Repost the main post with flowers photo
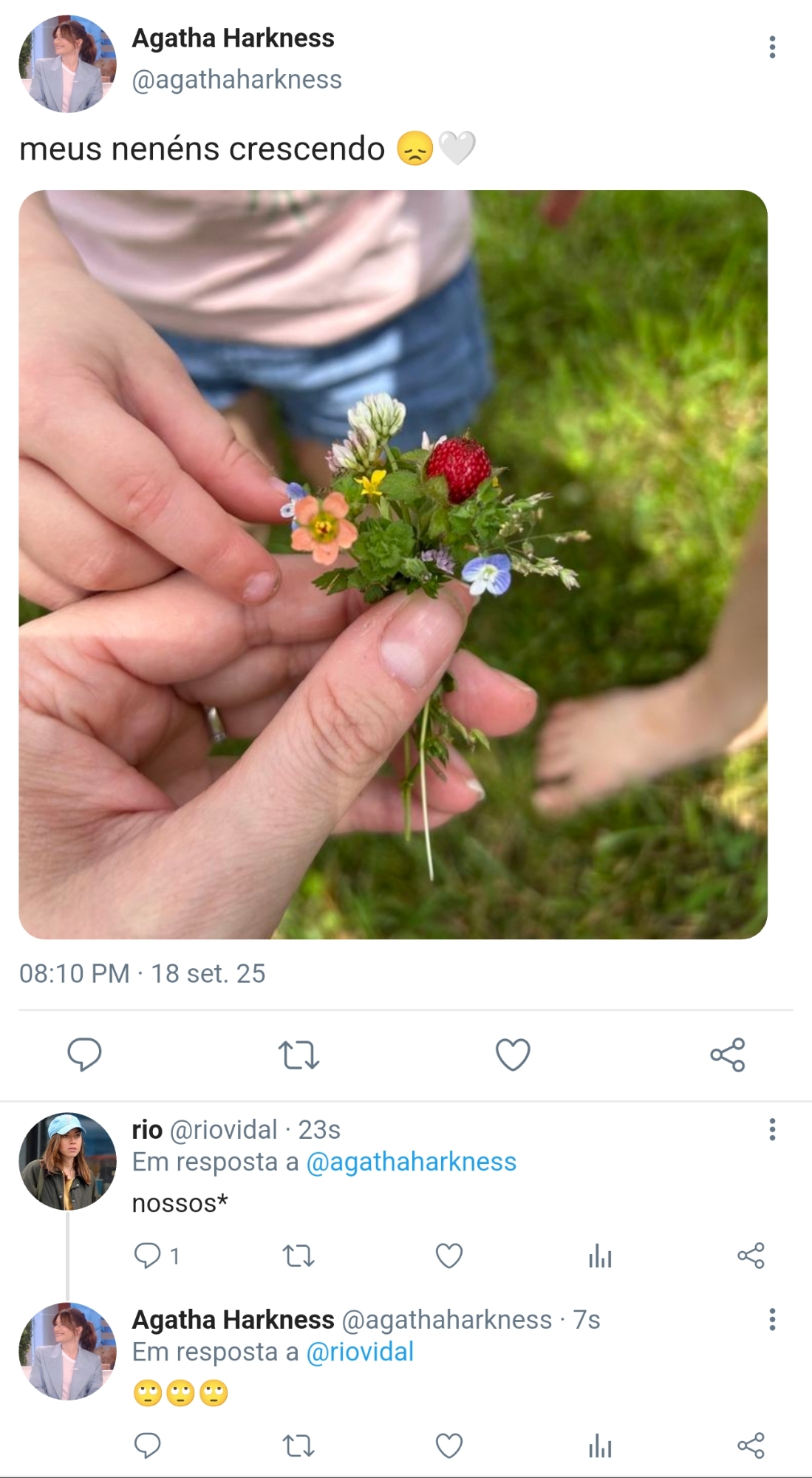This screenshot has width=812, height=1478. pos(298,1055)
